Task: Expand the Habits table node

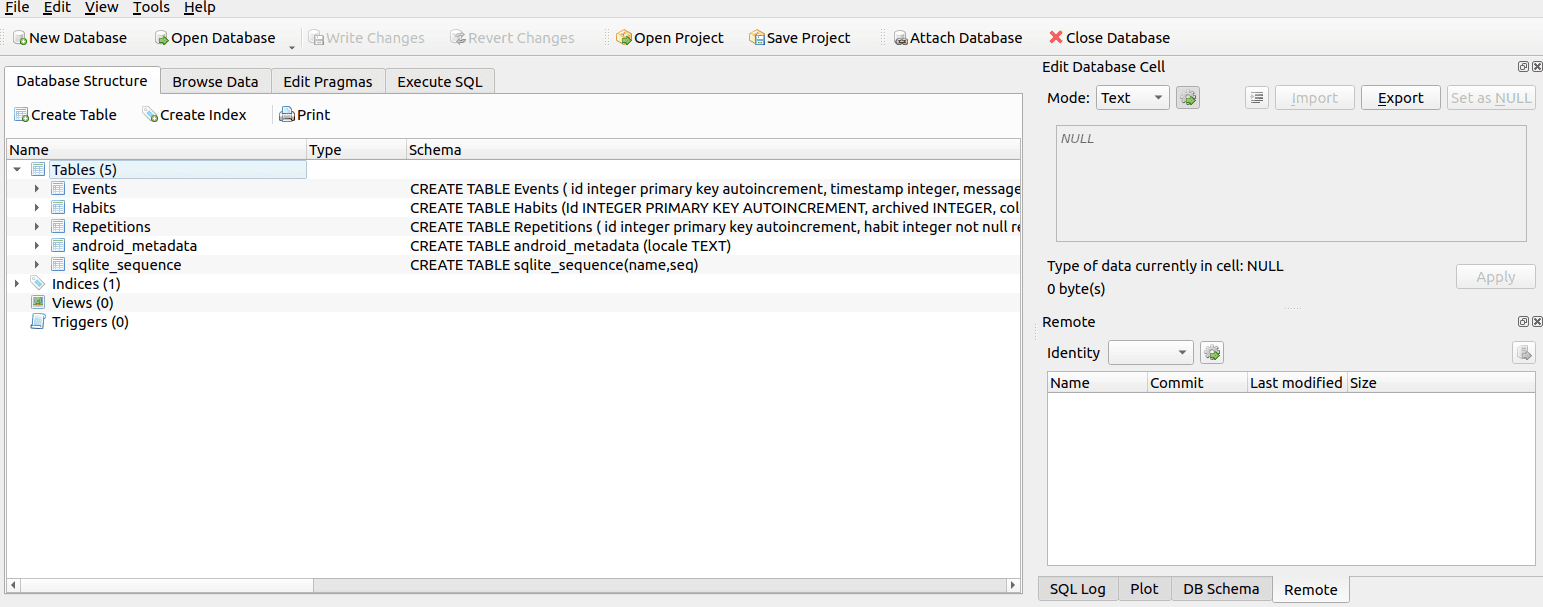Action: [x=37, y=208]
